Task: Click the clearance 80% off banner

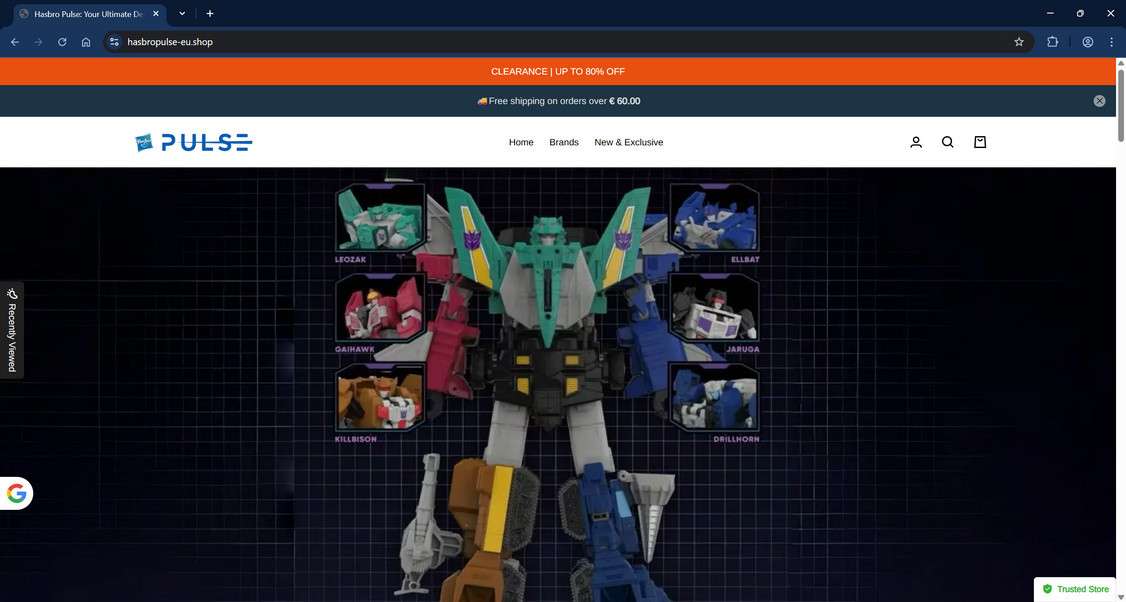Action: pyautogui.click(x=558, y=71)
